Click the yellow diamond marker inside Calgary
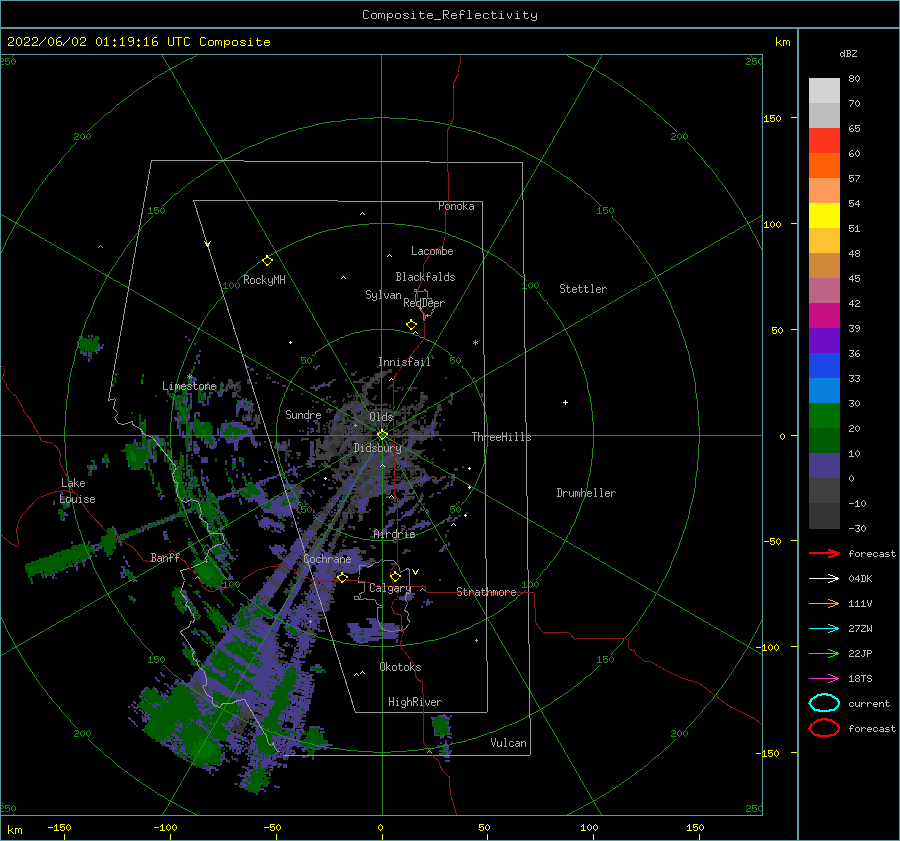This screenshot has width=900, height=841. [395, 576]
